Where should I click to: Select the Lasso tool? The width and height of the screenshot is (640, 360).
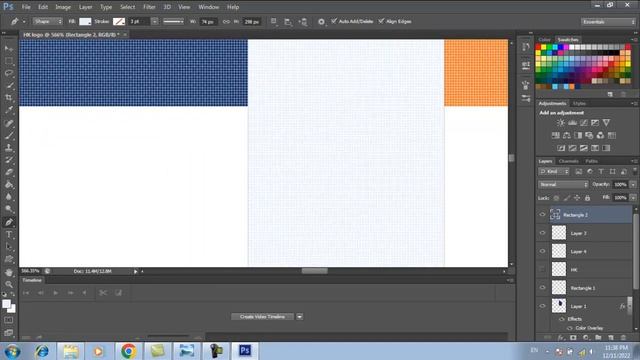click(9, 73)
